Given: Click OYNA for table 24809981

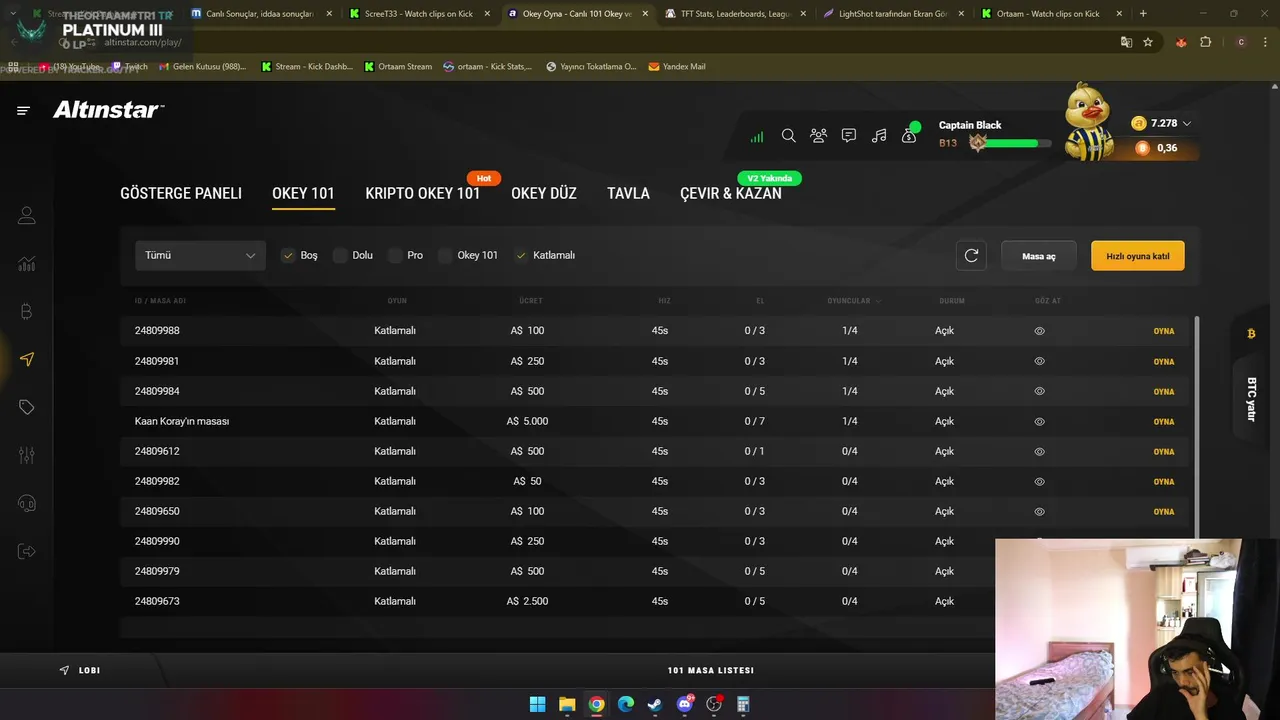Looking at the screenshot, I should click(x=1164, y=361).
